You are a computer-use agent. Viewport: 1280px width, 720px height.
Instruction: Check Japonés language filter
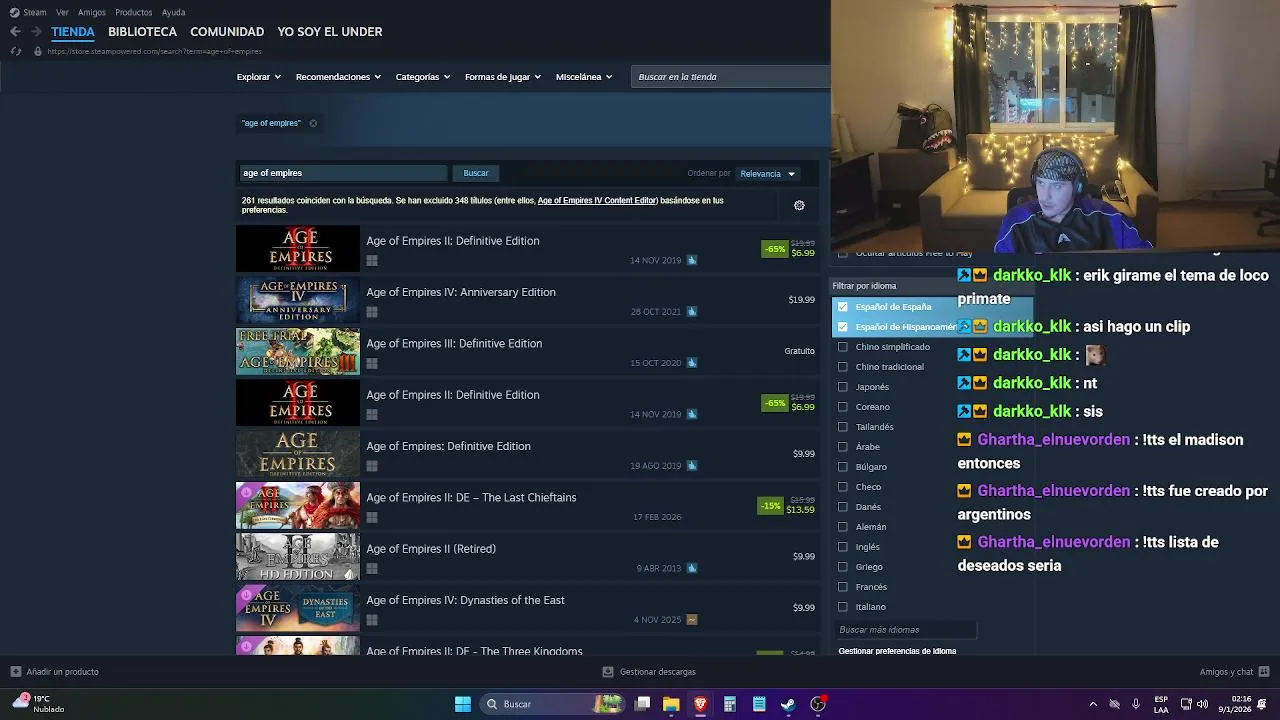click(843, 387)
